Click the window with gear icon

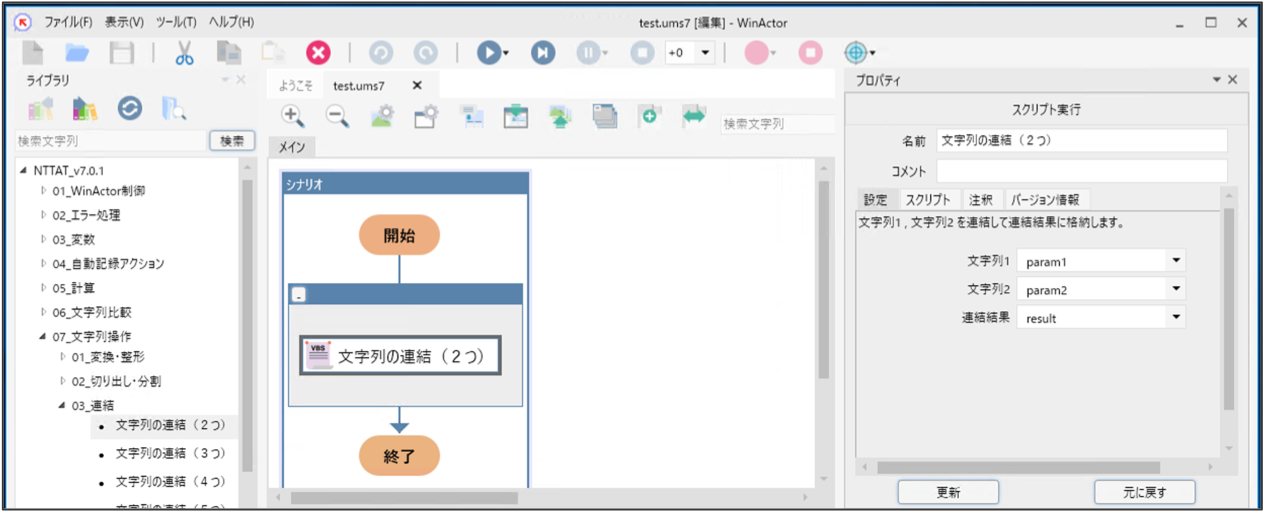coord(427,116)
